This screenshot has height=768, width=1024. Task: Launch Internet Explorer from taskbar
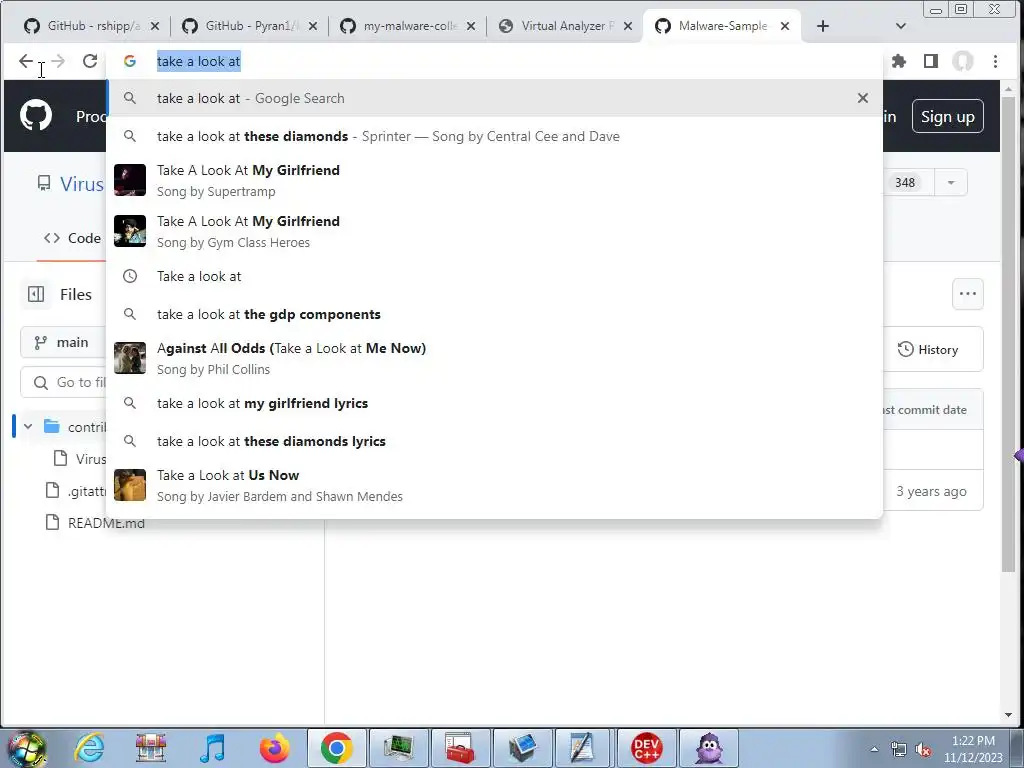tap(89, 748)
